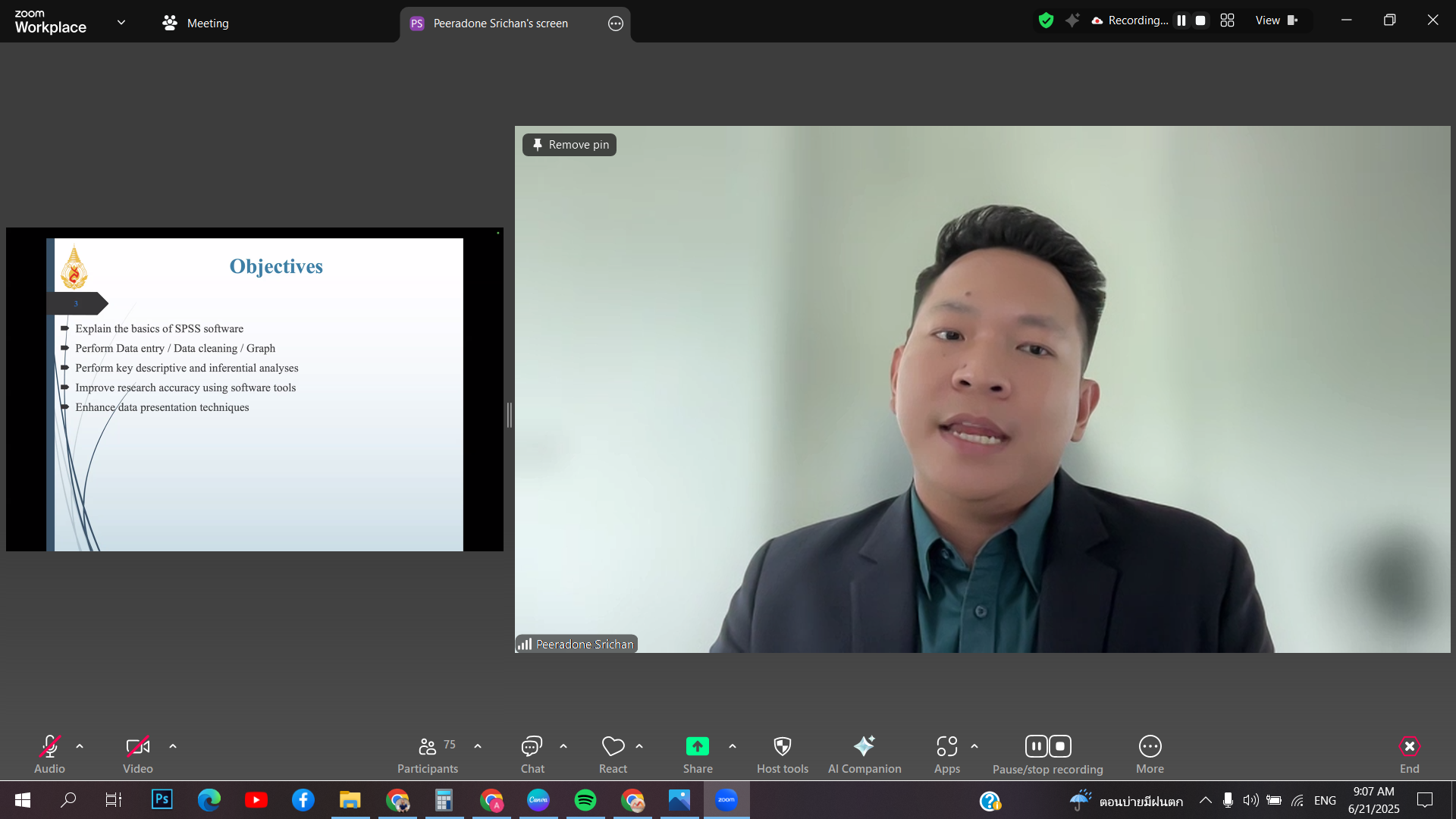The width and height of the screenshot is (1456, 819).
Task: Click the End meeting button
Action: [x=1409, y=747]
